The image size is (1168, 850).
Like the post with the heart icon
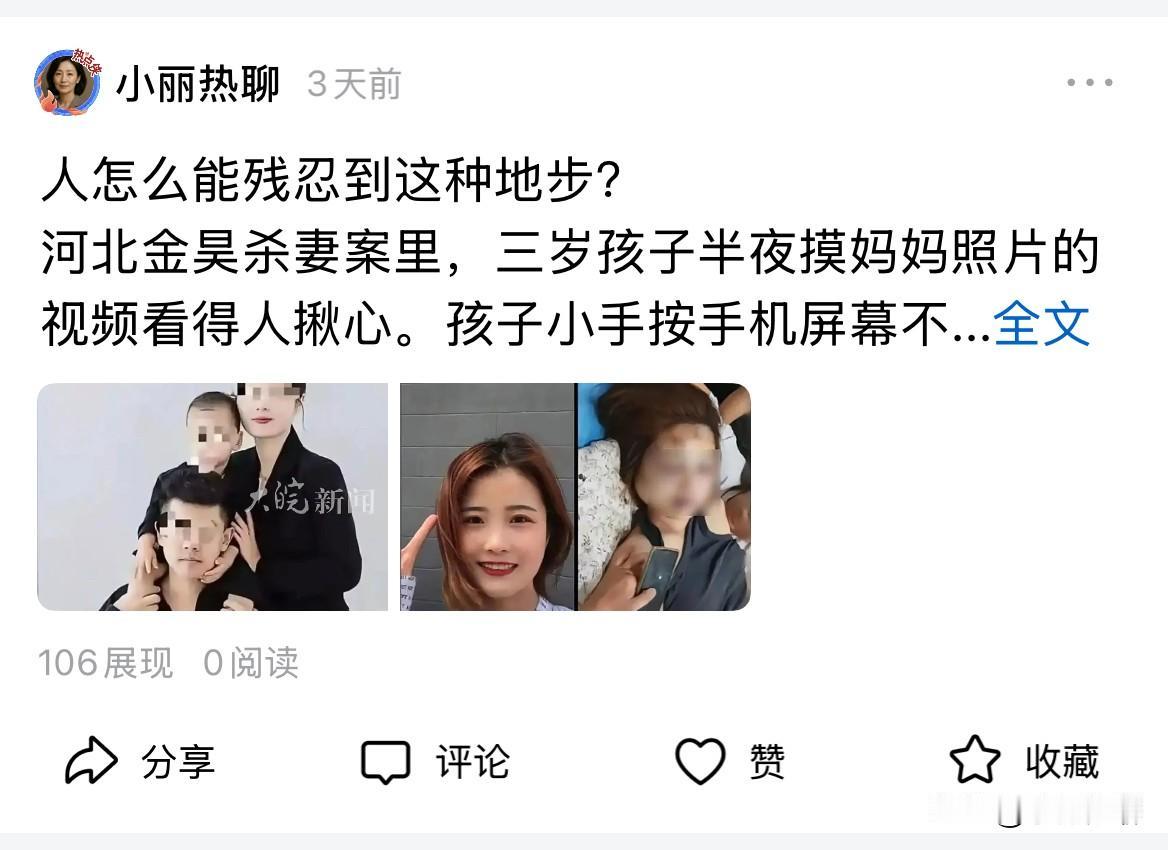[700, 761]
